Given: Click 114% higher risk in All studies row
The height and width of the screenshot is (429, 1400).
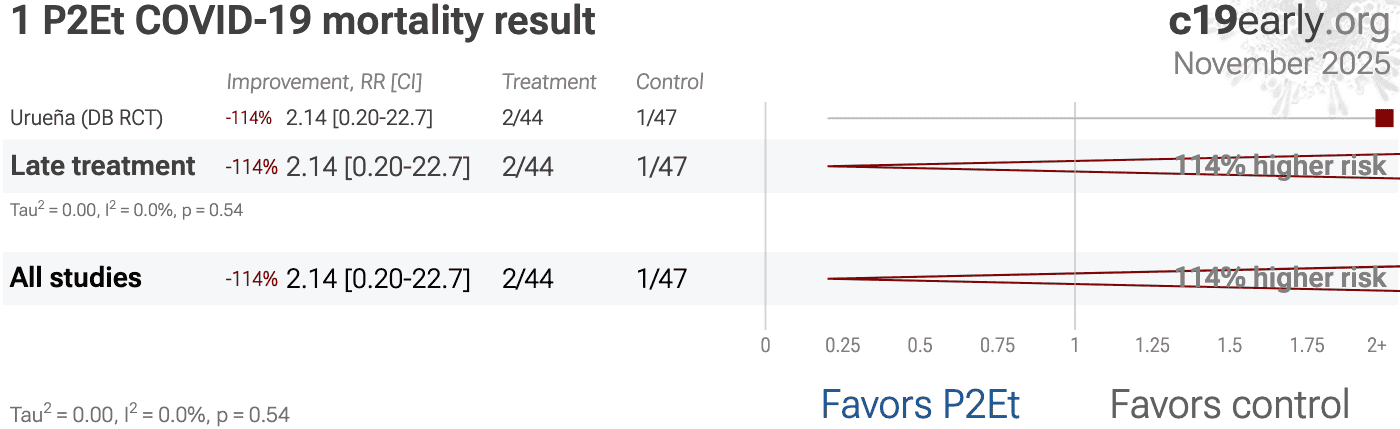Looking at the screenshot, I should pyautogui.click(x=1281, y=278).
